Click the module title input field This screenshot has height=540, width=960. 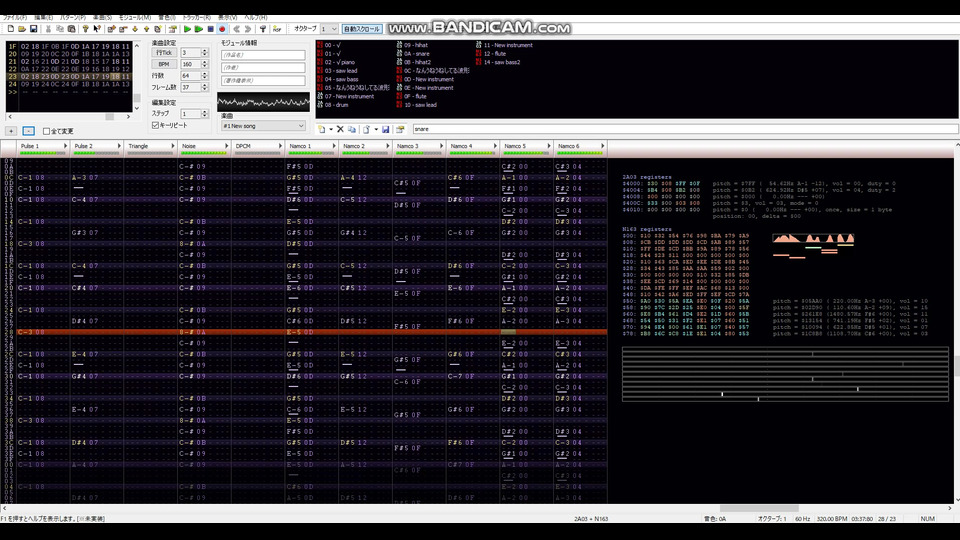263,55
